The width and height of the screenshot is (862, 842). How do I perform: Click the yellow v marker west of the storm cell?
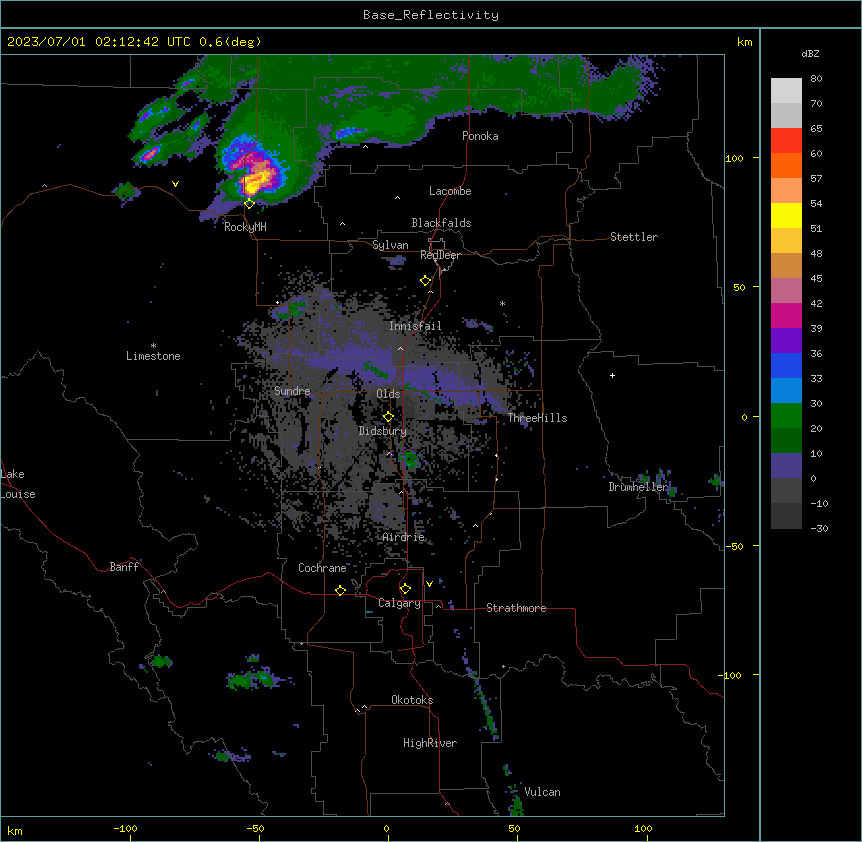point(175,184)
